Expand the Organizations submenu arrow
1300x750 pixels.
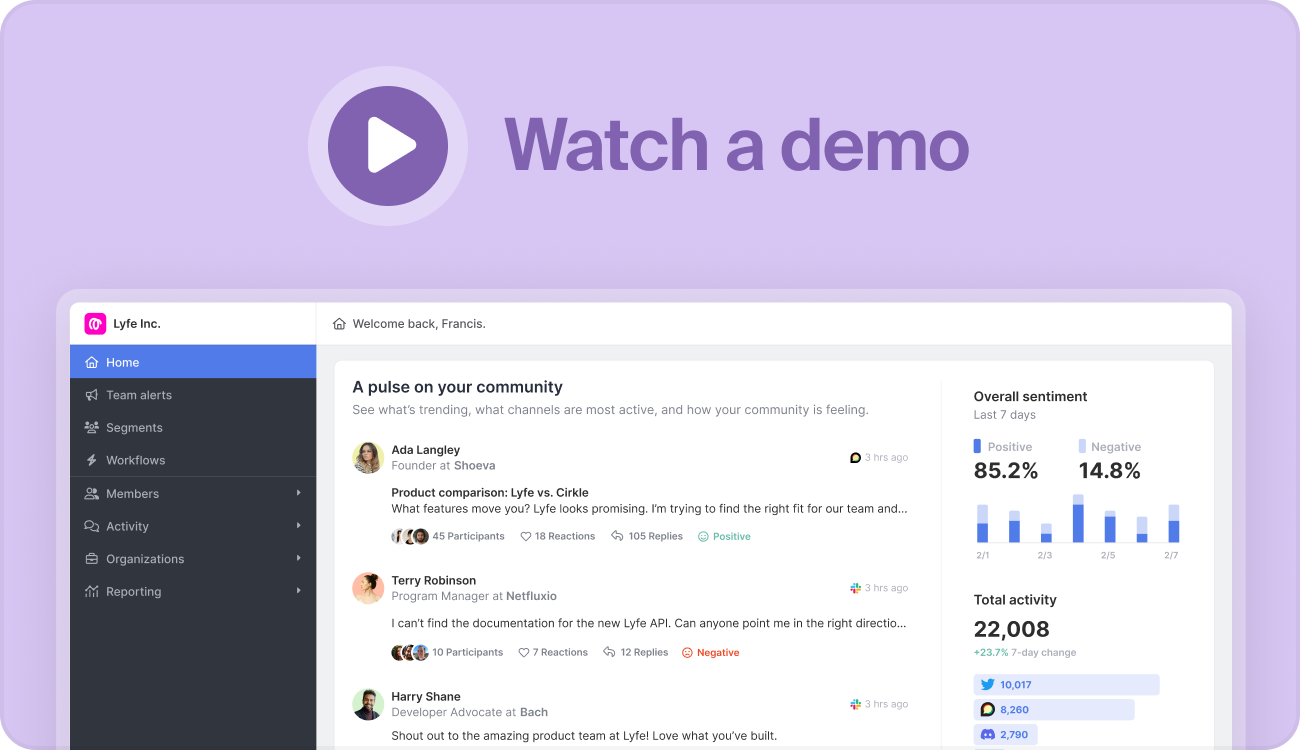pyautogui.click(x=298, y=558)
